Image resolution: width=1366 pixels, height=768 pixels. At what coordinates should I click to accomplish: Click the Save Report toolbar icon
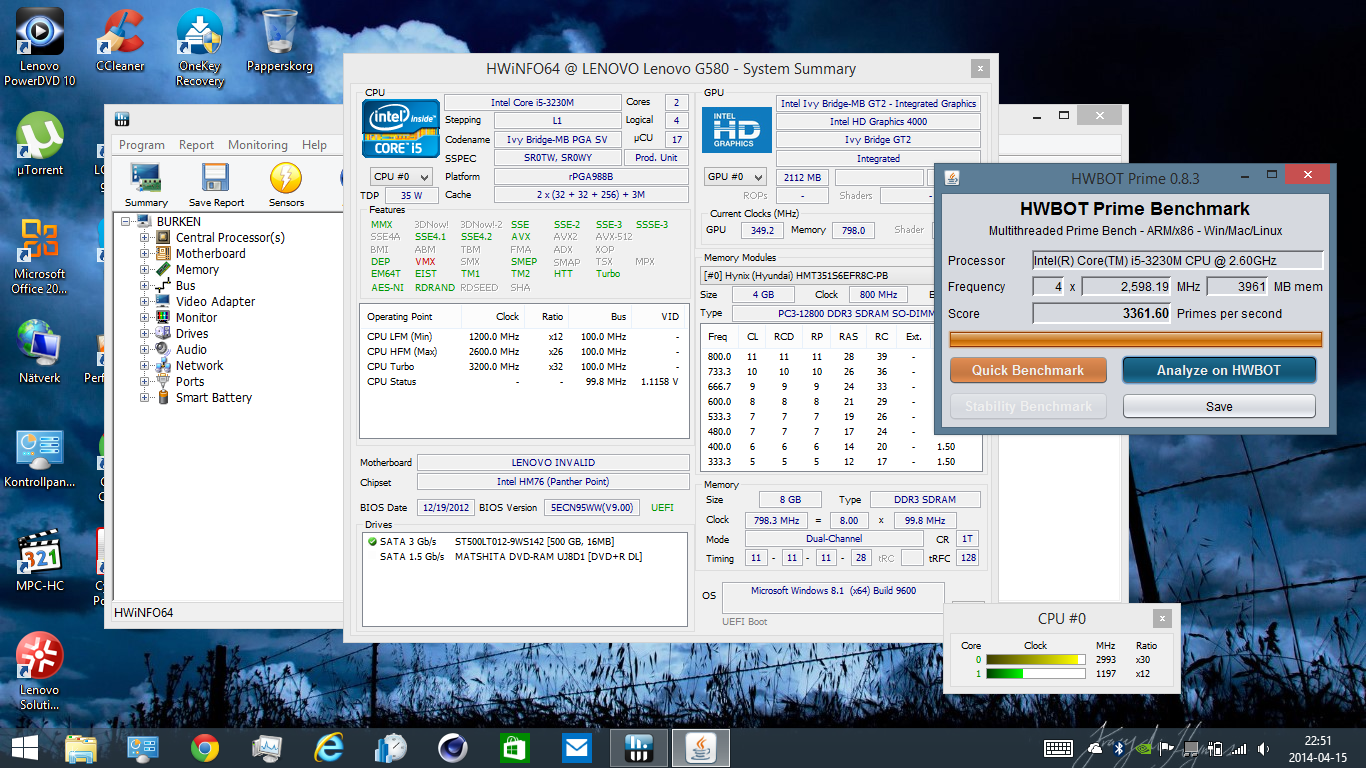click(216, 185)
